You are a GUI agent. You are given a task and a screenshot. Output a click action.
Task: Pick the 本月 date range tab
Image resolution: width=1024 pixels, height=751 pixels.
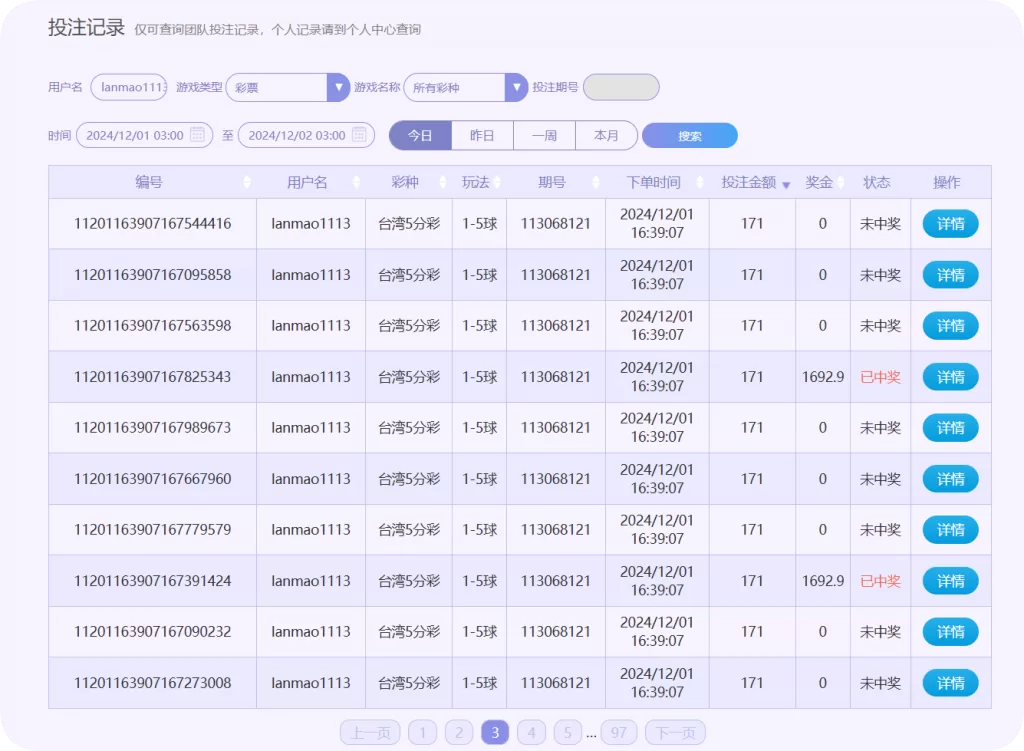[x=606, y=135]
